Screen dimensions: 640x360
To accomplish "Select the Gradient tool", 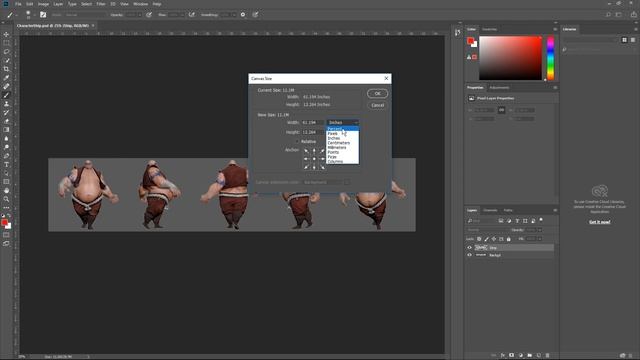I will [6, 130].
